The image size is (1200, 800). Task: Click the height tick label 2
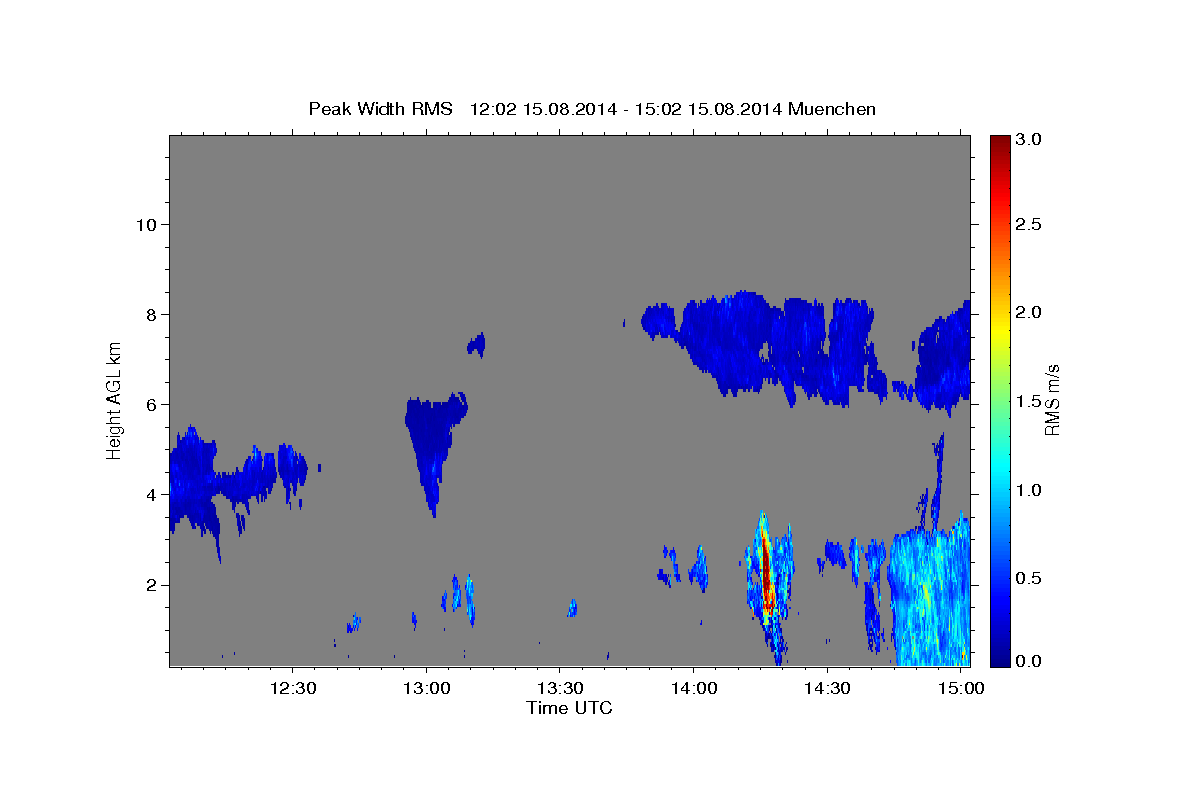click(152, 584)
